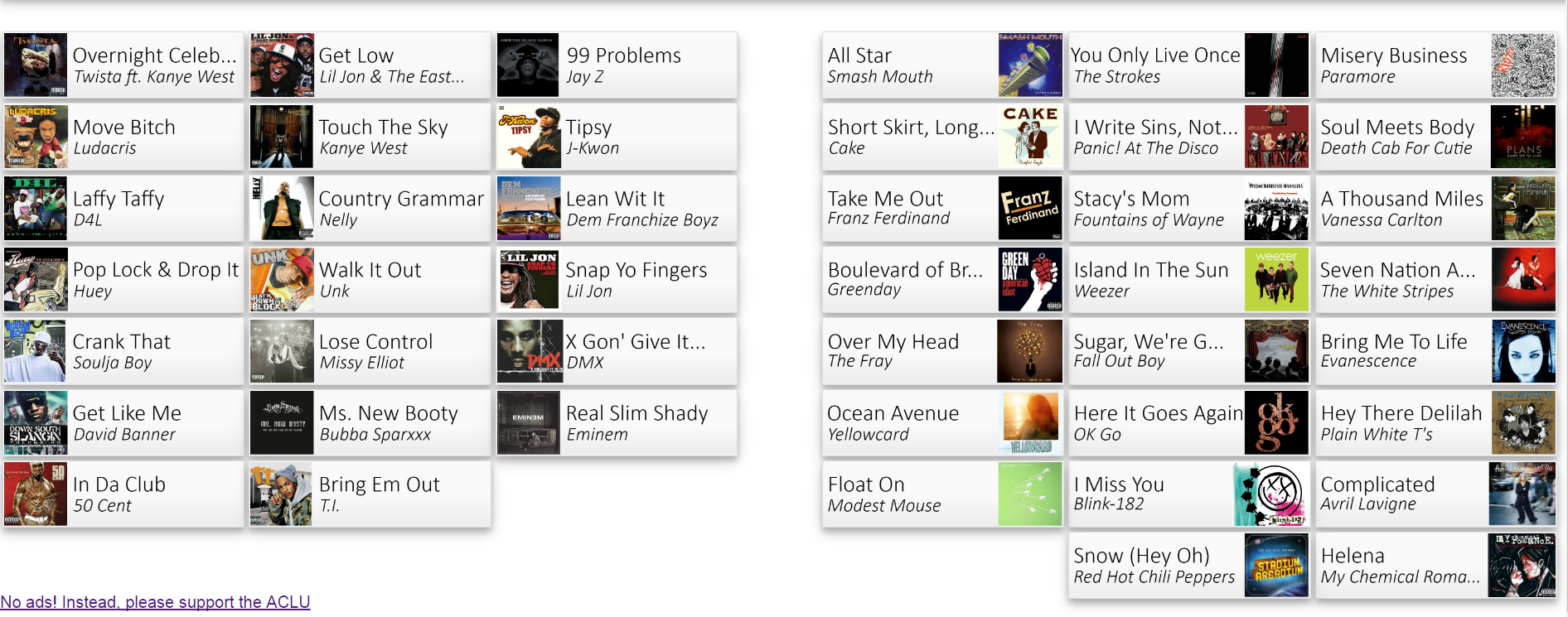Click the Franz Ferdinand album art
This screenshot has width=1568, height=617.
[x=1029, y=208]
